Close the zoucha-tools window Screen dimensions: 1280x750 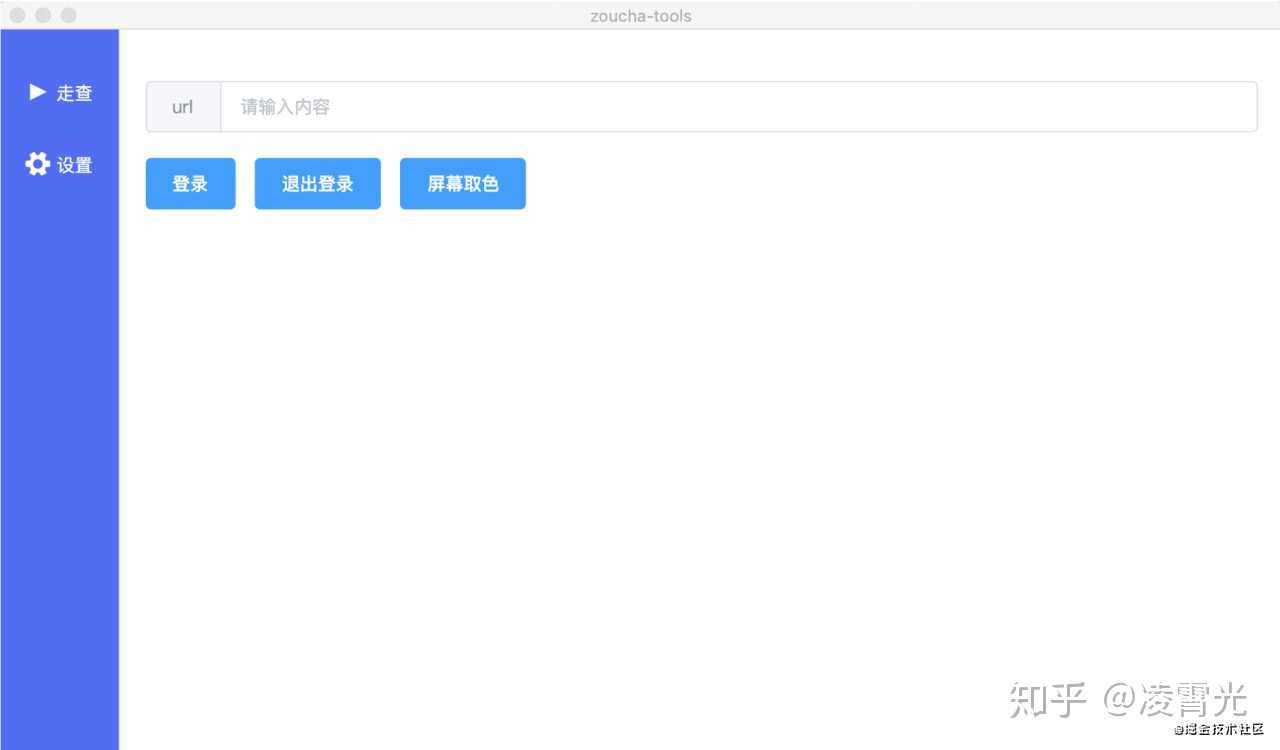pos(17,15)
